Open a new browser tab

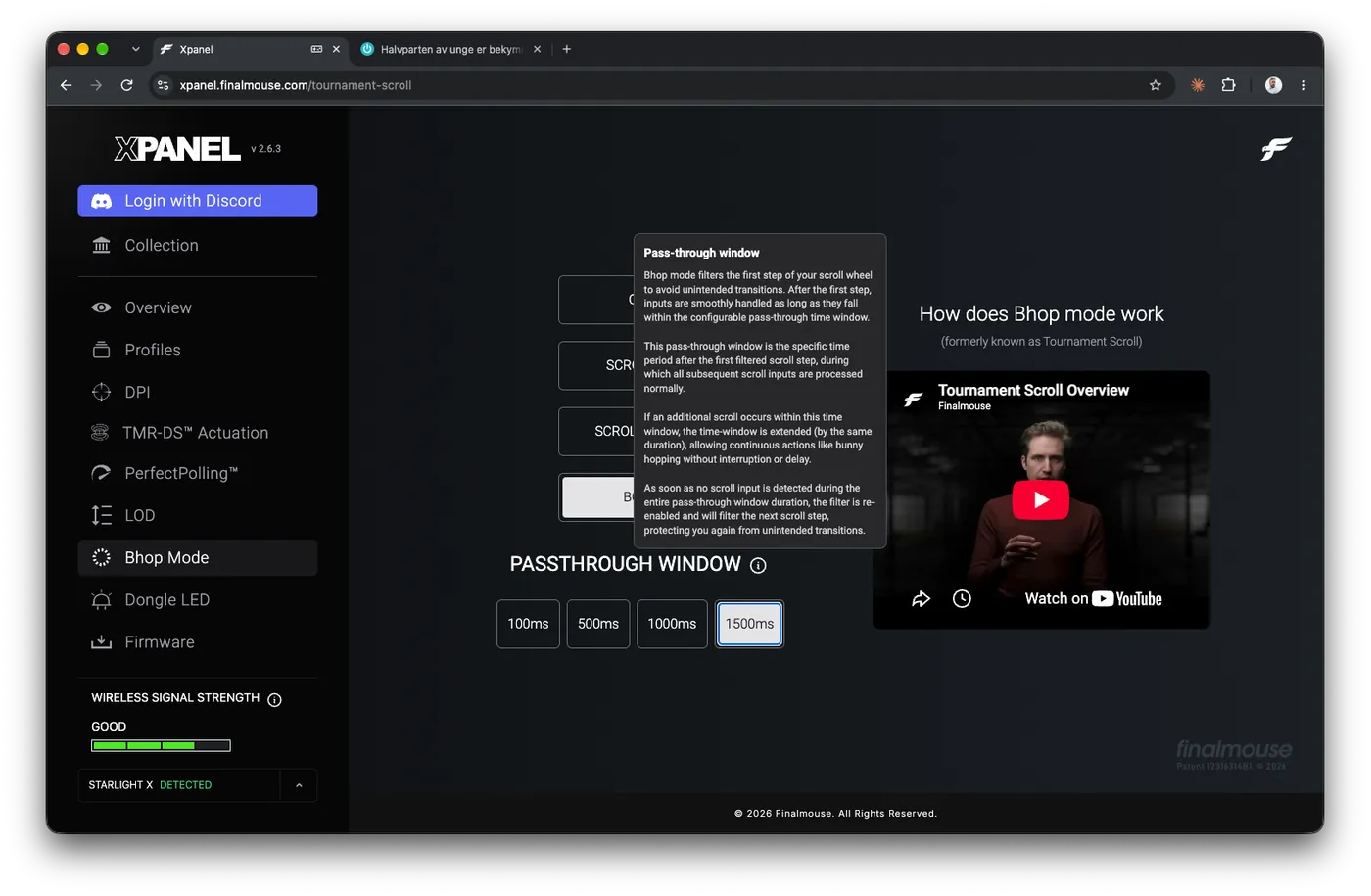(566, 49)
